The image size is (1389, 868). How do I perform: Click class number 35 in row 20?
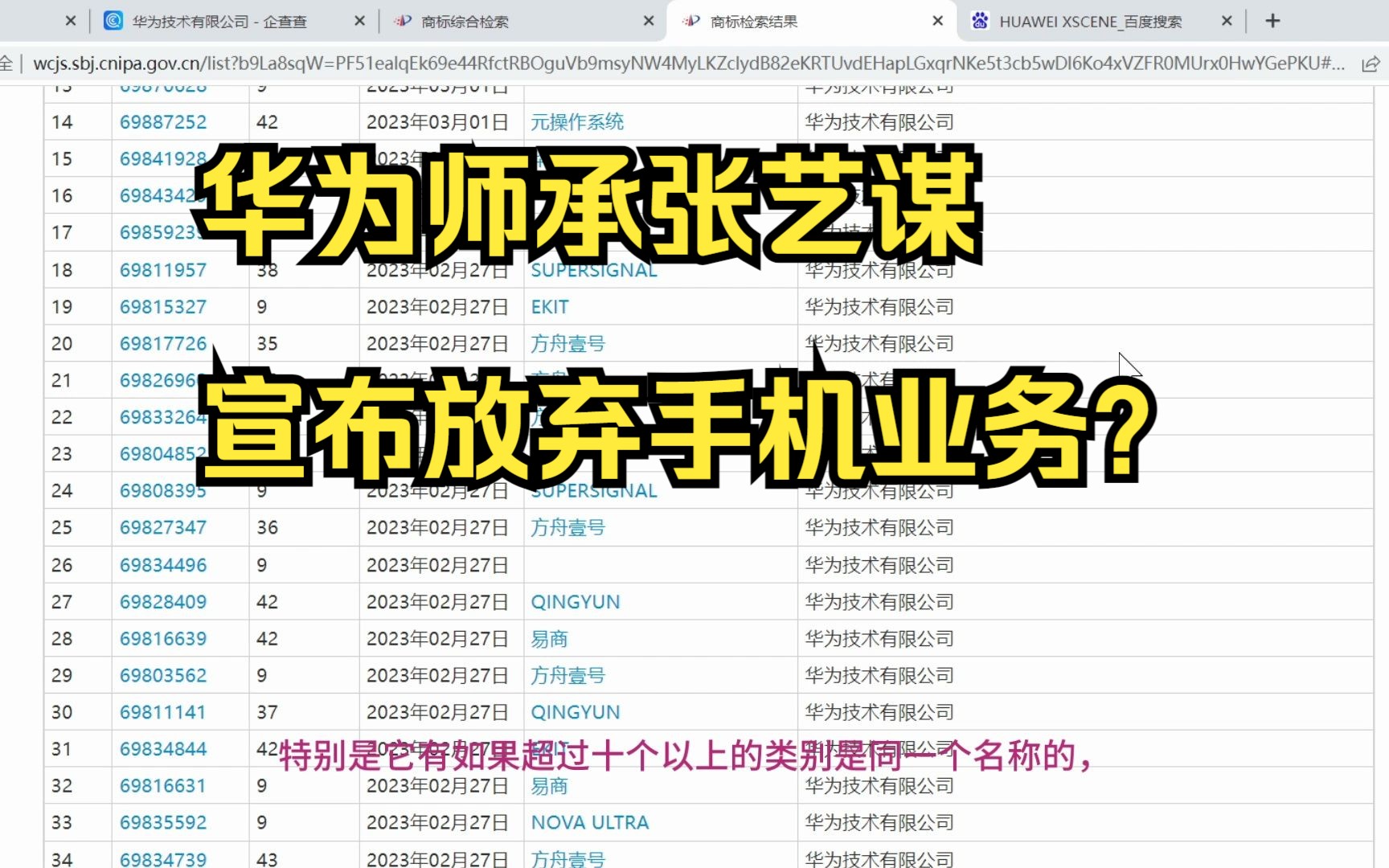click(267, 344)
